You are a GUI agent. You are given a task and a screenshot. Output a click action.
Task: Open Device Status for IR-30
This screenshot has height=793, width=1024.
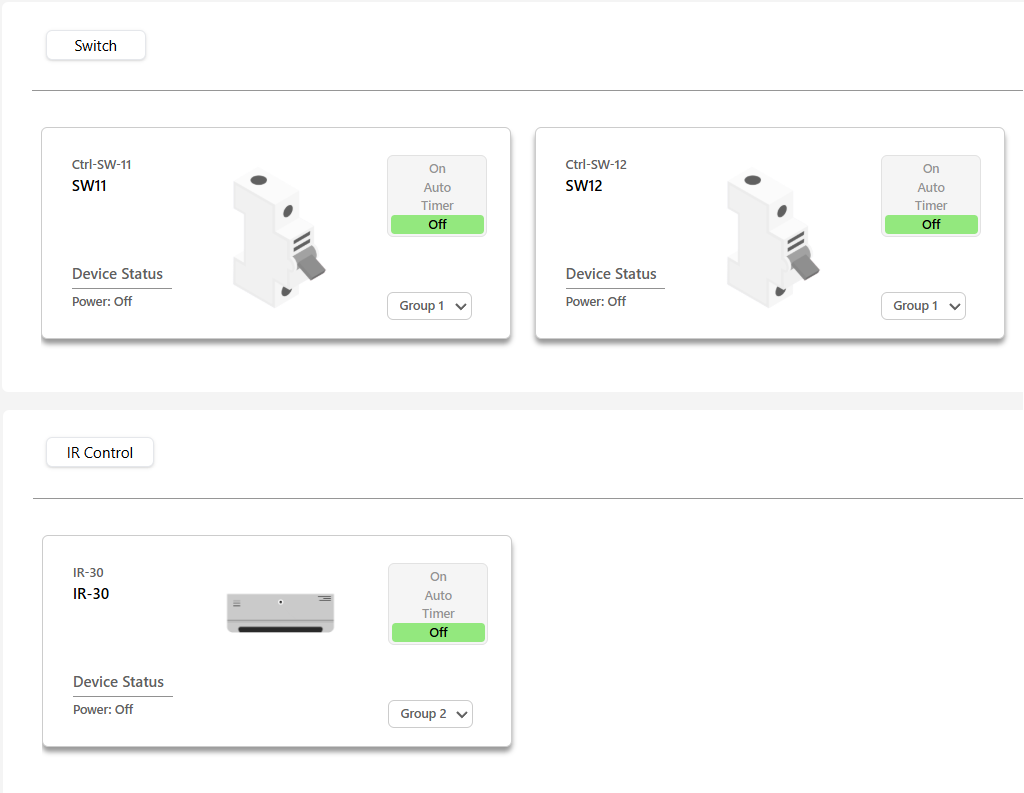pyautogui.click(x=118, y=682)
